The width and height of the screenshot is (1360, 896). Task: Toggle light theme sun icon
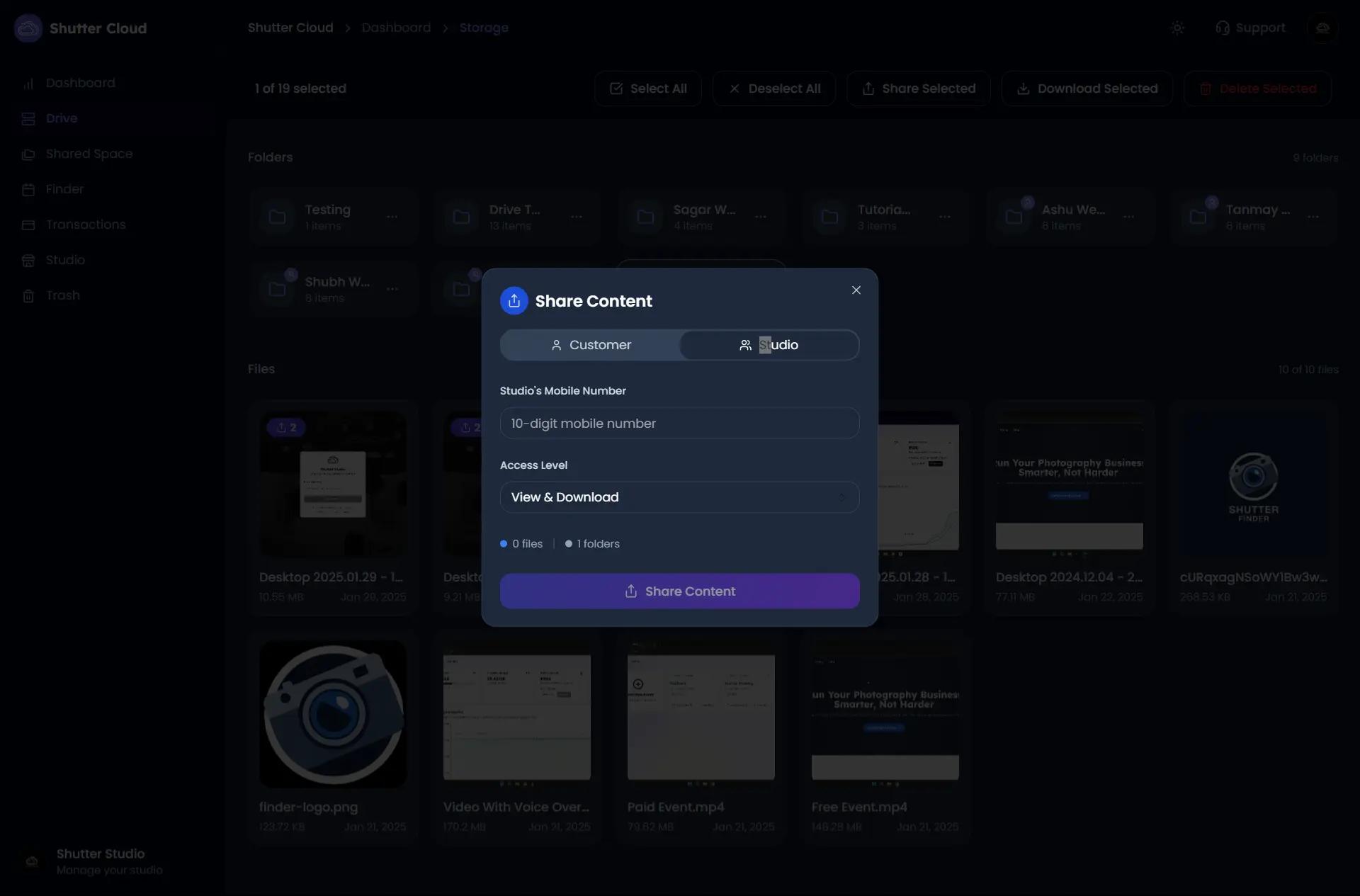click(1177, 28)
